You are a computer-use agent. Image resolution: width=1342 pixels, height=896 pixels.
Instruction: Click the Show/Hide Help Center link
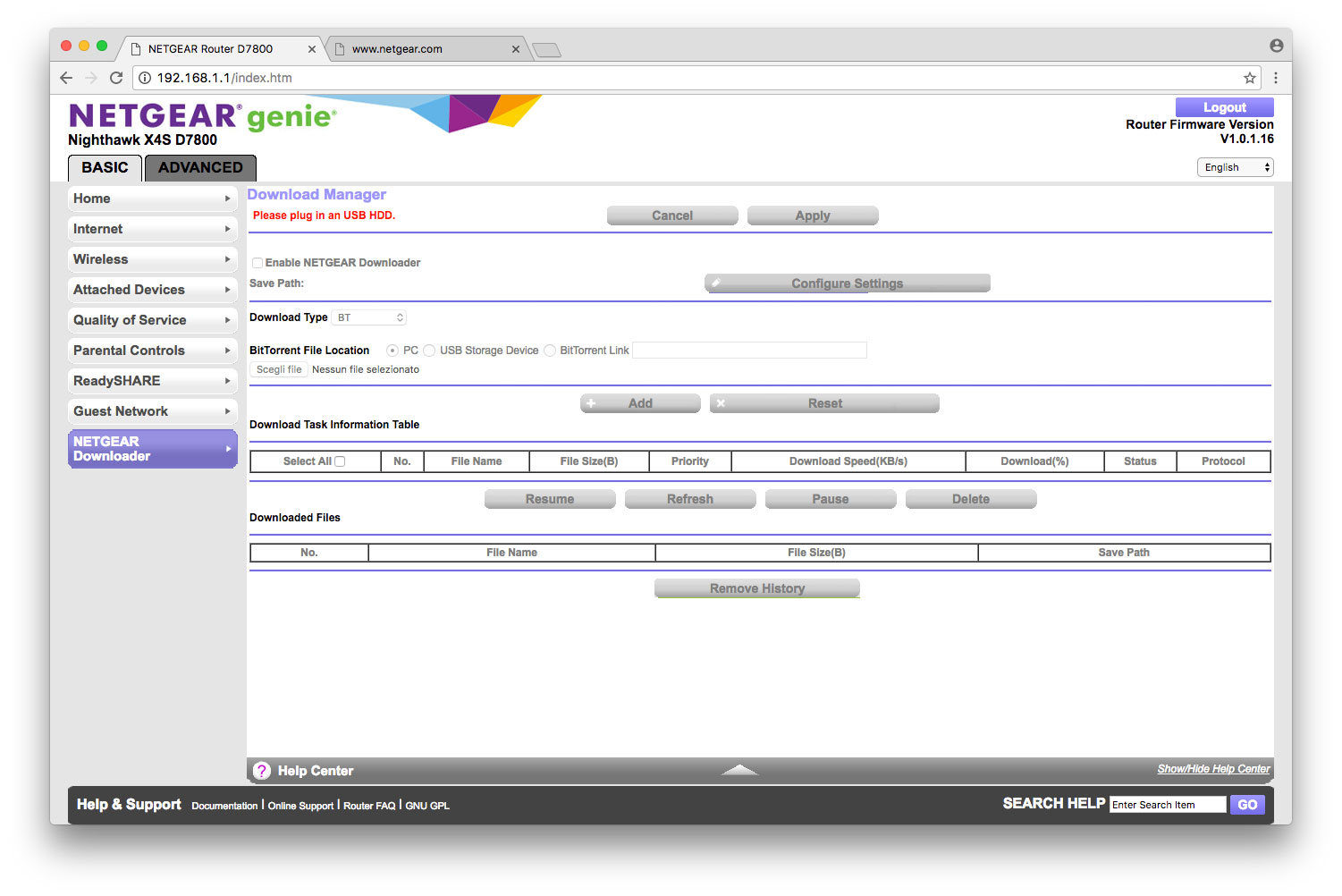(x=1212, y=769)
